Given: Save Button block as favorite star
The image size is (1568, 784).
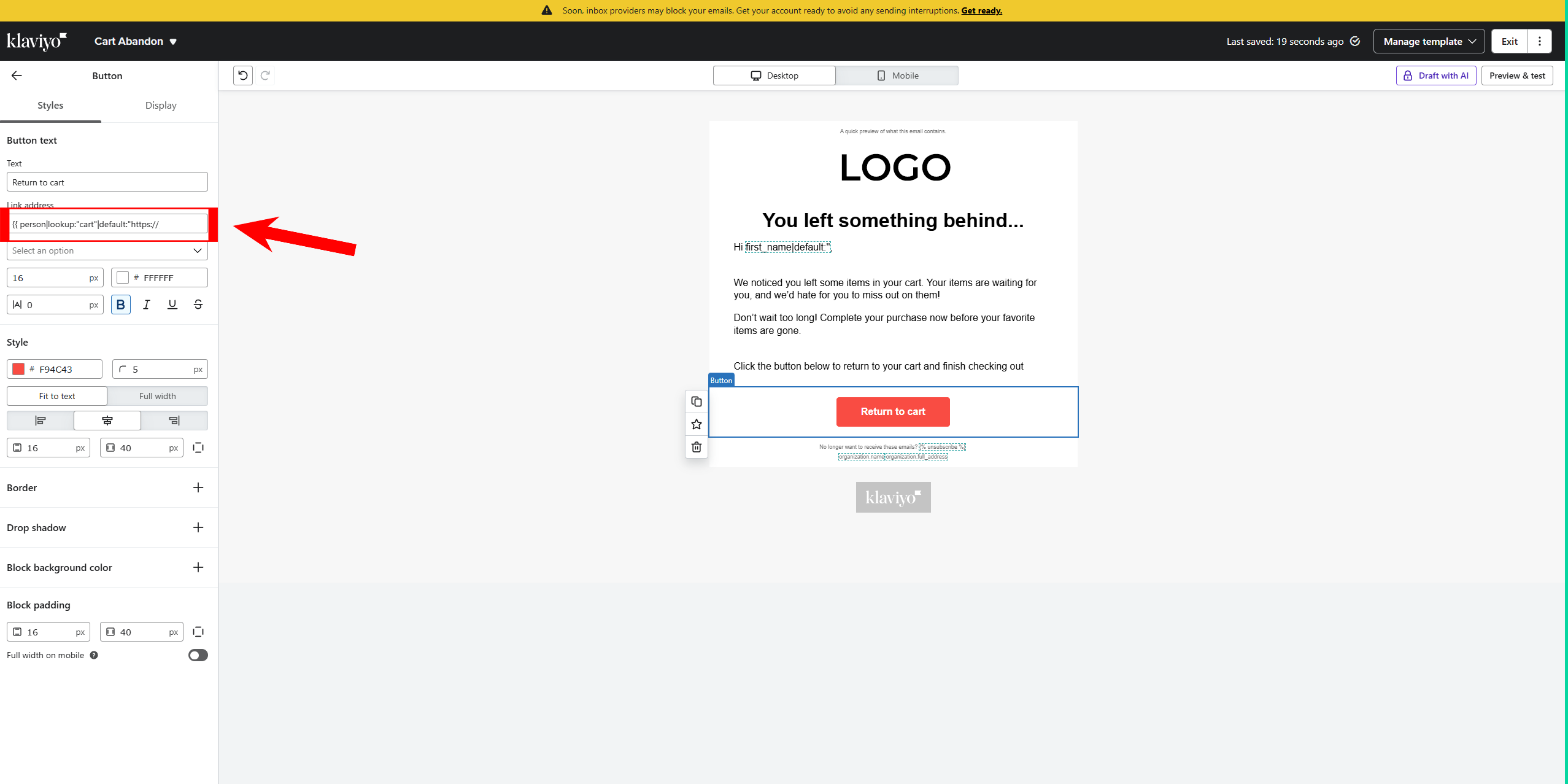Looking at the screenshot, I should click(x=696, y=424).
